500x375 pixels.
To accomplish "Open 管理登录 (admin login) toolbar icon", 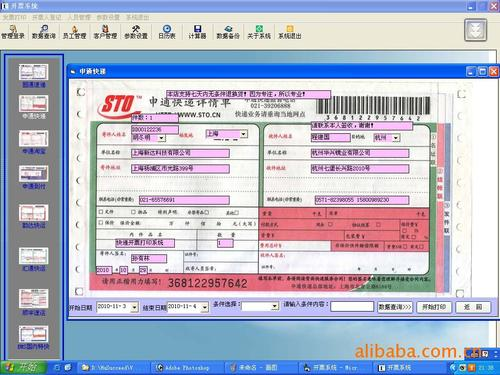I will coord(13,32).
